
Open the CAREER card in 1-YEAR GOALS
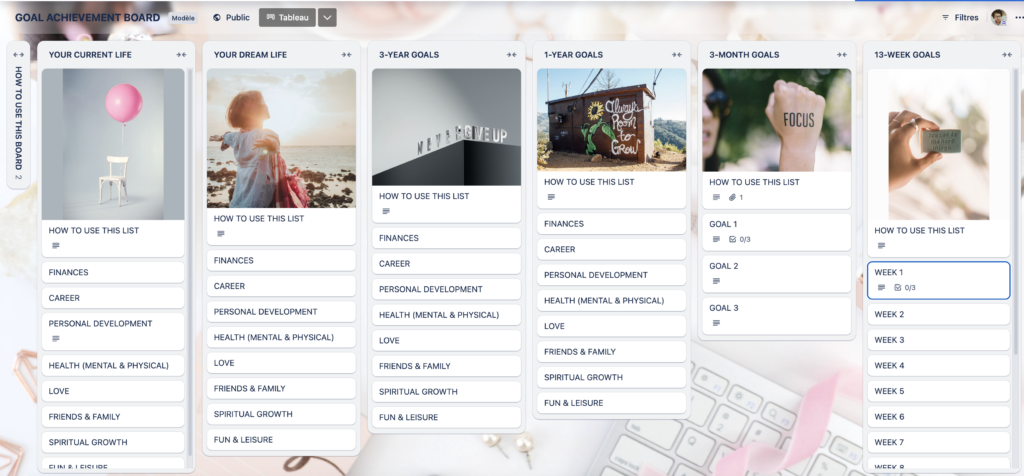612,249
